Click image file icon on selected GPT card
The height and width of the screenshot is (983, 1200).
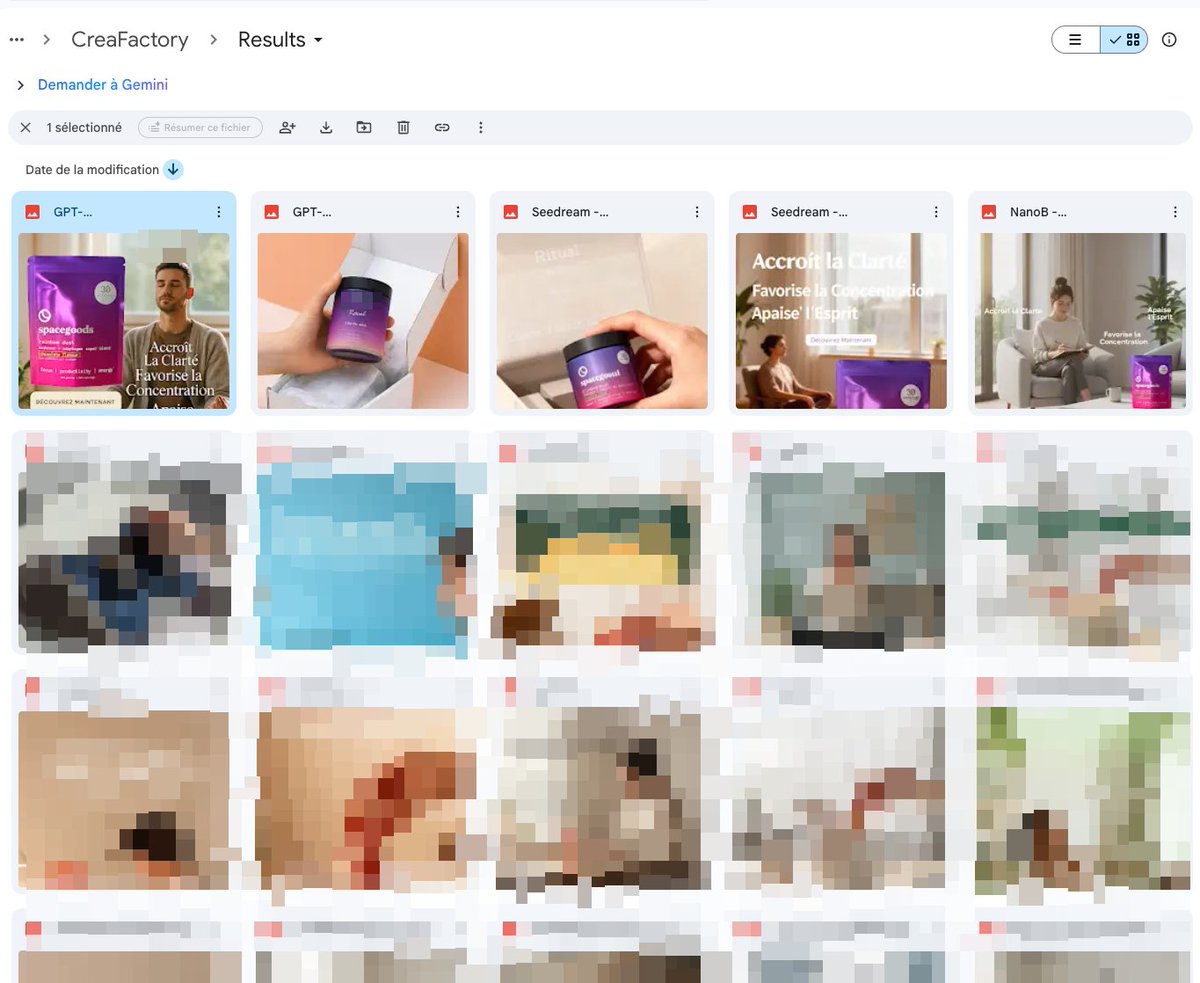tap(32, 212)
